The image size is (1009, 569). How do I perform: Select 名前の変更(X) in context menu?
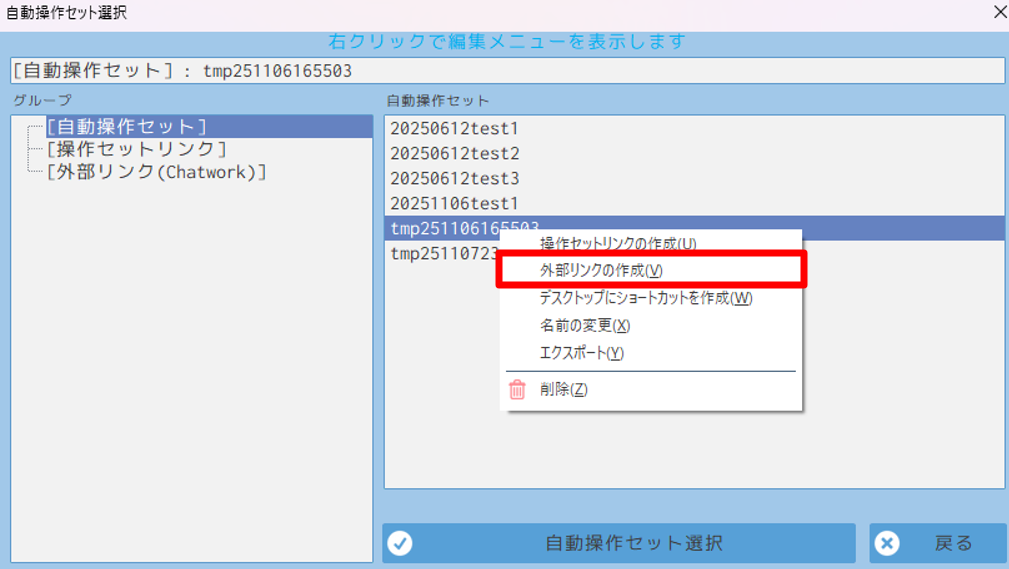point(585,326)
